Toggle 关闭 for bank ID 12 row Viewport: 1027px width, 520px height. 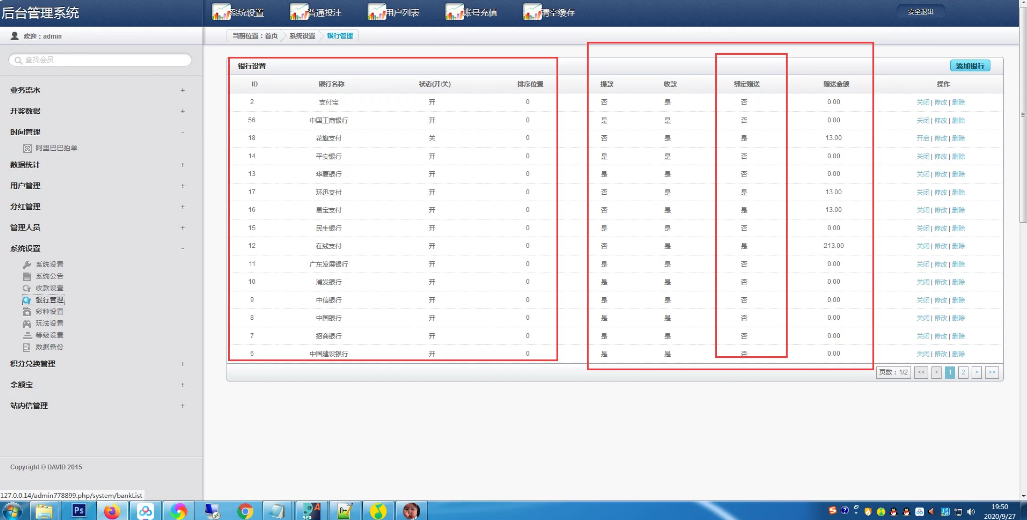pos(922,246)
